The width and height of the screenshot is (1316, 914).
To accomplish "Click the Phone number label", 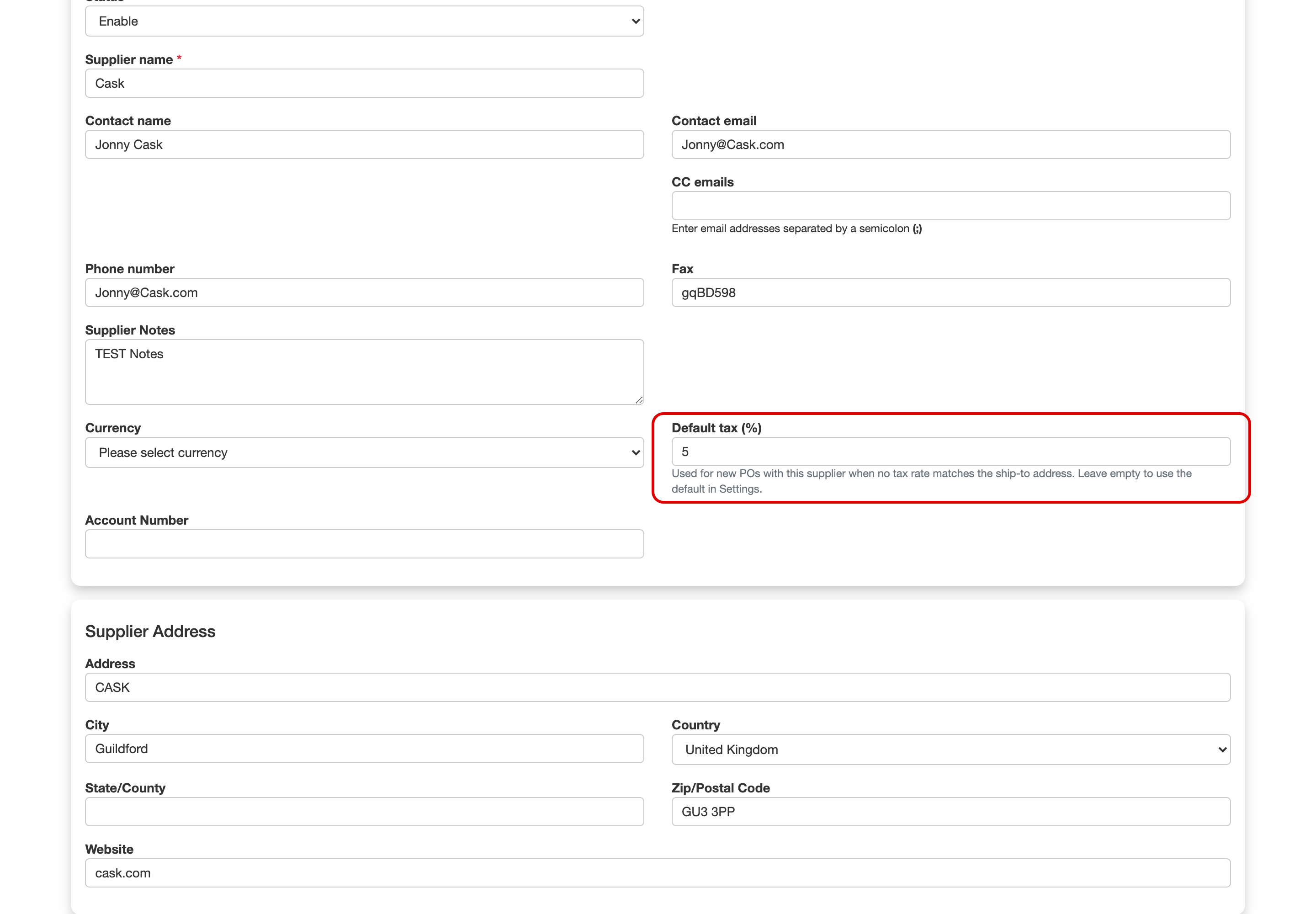I will coord(129,269).
